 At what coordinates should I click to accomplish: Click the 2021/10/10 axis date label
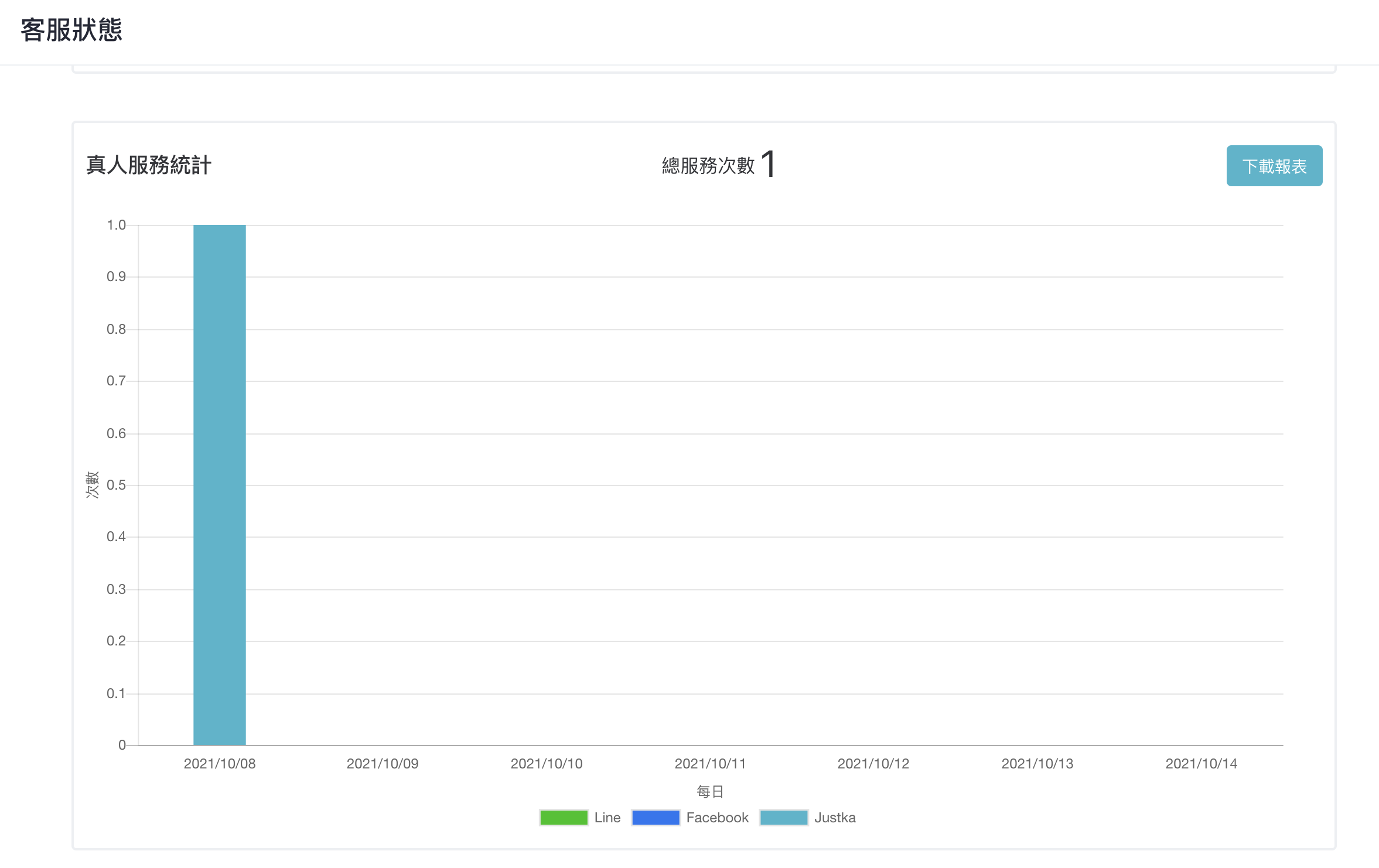click(x=547, y=764)
